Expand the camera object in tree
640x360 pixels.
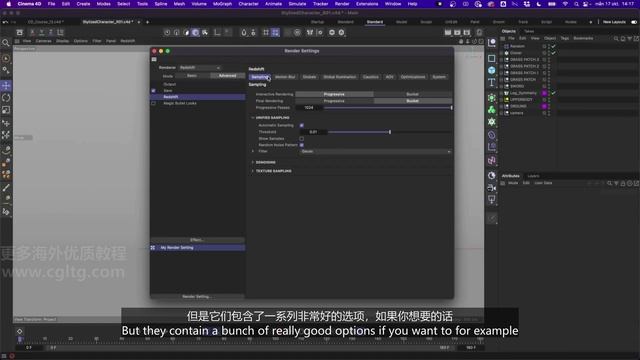(x=502, y=113)
